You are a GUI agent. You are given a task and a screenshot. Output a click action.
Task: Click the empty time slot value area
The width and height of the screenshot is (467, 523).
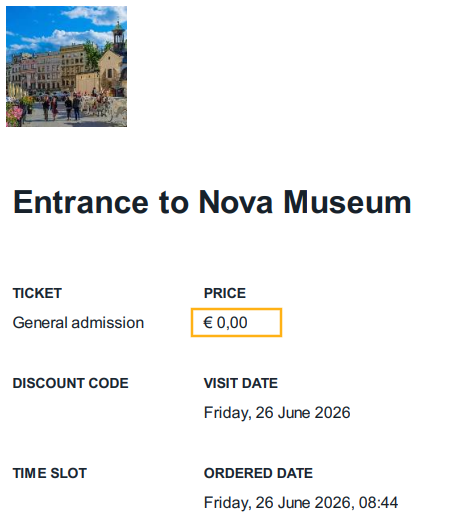tap(78, 503)
